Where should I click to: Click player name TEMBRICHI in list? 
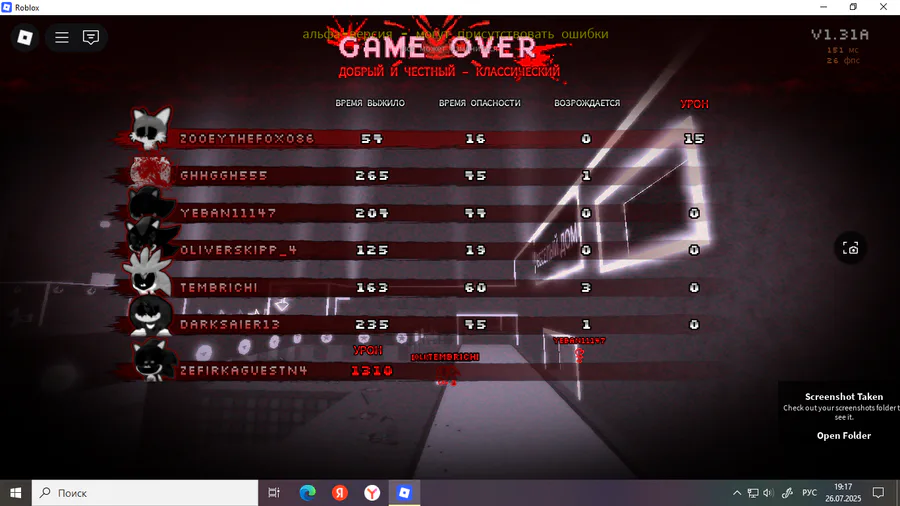click(219, 287)
